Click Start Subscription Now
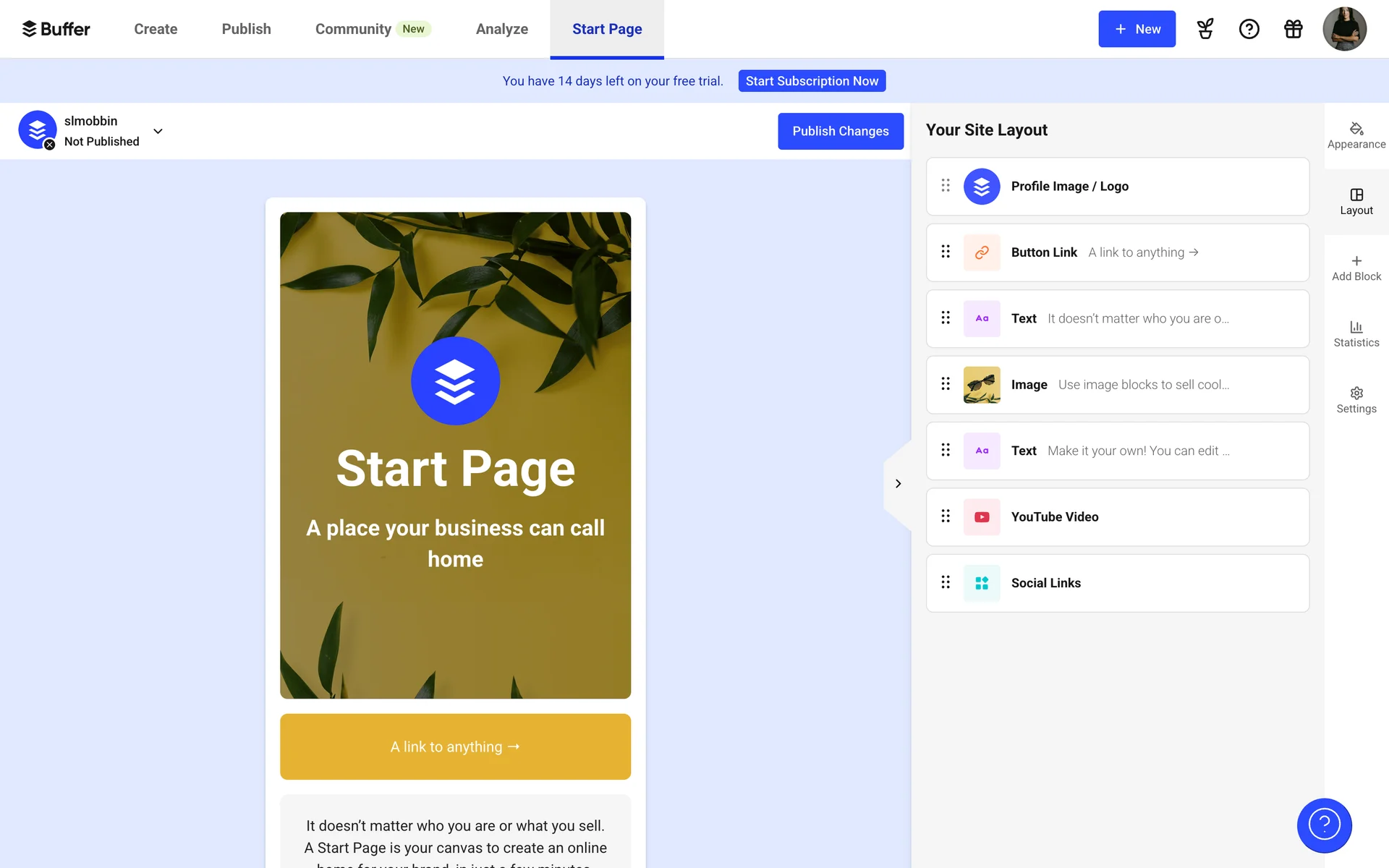 (x=812, y=81)
